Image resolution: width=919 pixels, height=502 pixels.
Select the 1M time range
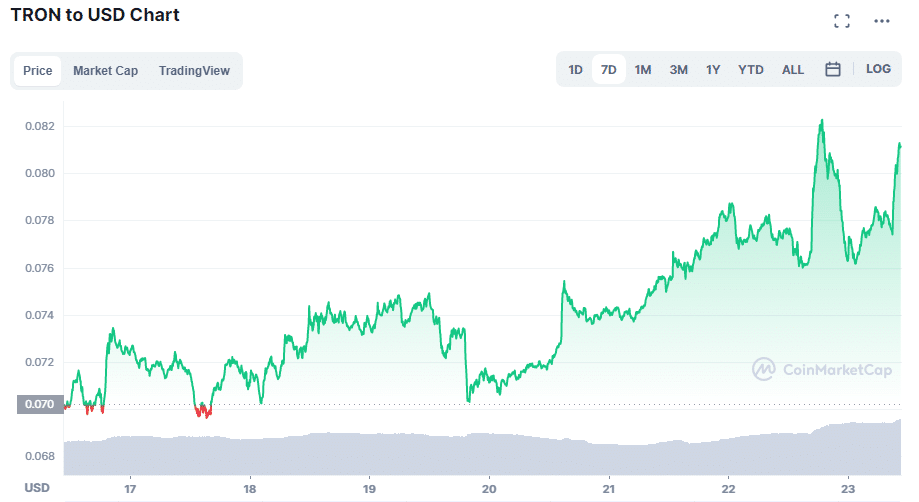[x=643, y=70]
